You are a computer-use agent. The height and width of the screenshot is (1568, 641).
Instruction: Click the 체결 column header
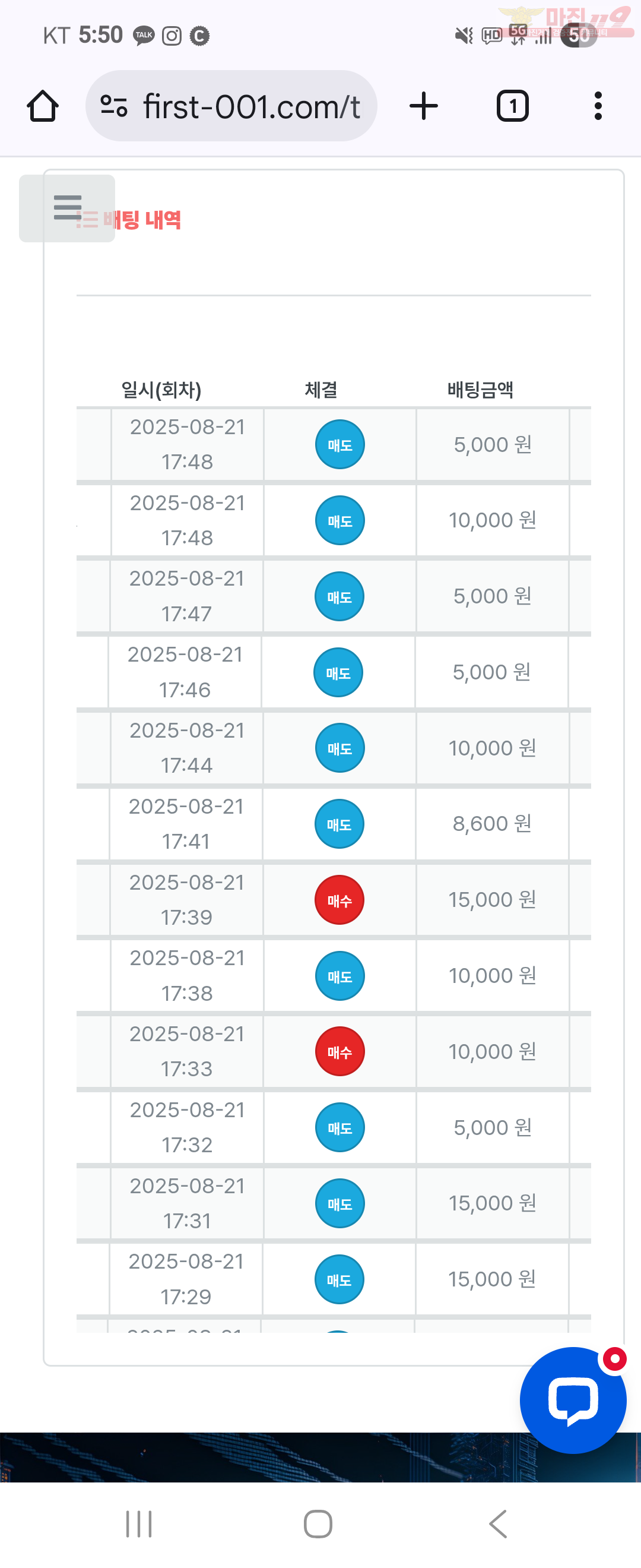[x=321, y=390]
